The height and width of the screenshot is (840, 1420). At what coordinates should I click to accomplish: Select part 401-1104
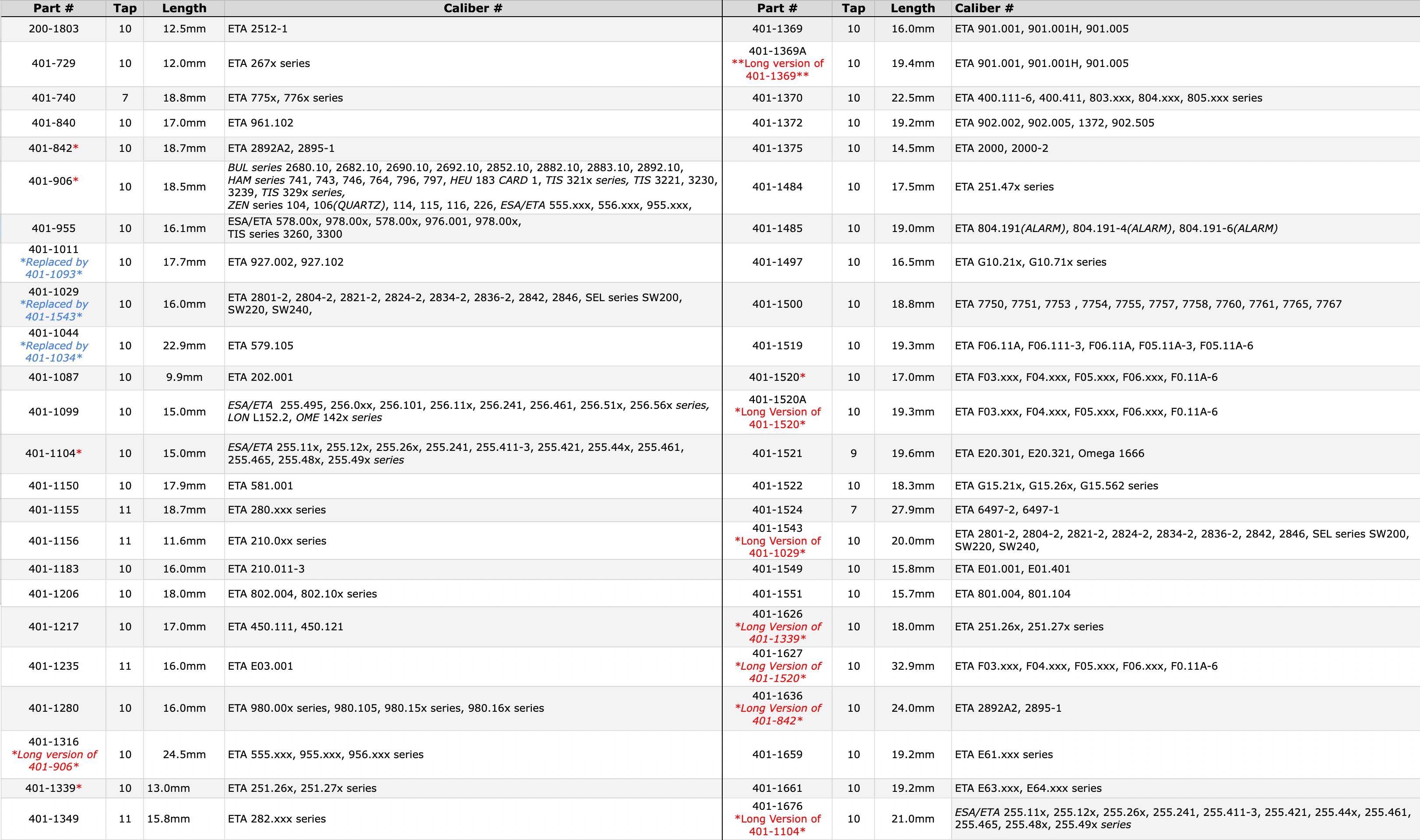point(54,453)
